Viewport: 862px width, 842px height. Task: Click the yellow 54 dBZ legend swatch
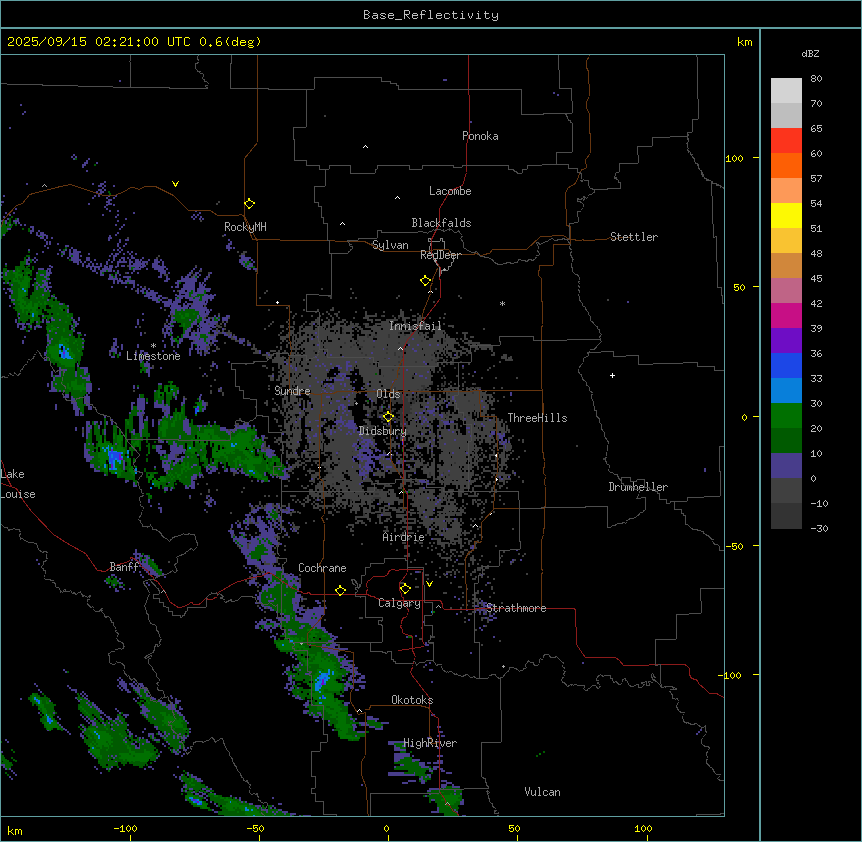tap(786, 215)
